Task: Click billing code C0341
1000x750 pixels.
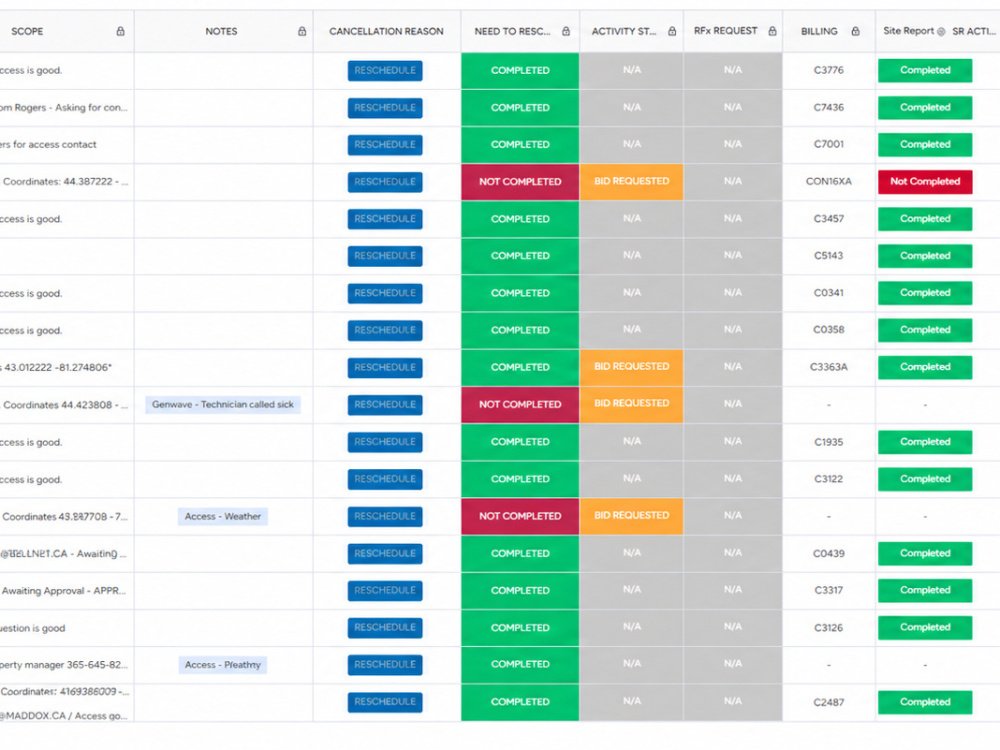Action: 828,293
